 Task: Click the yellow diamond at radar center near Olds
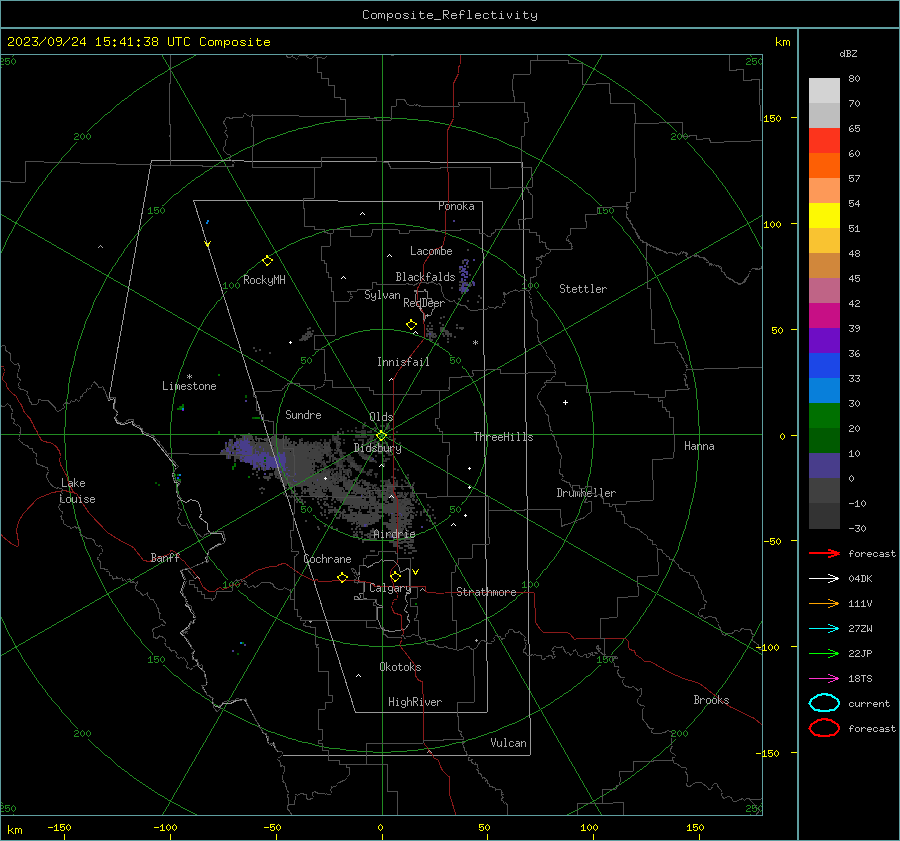pyautogui.click(x=381, y=436)
